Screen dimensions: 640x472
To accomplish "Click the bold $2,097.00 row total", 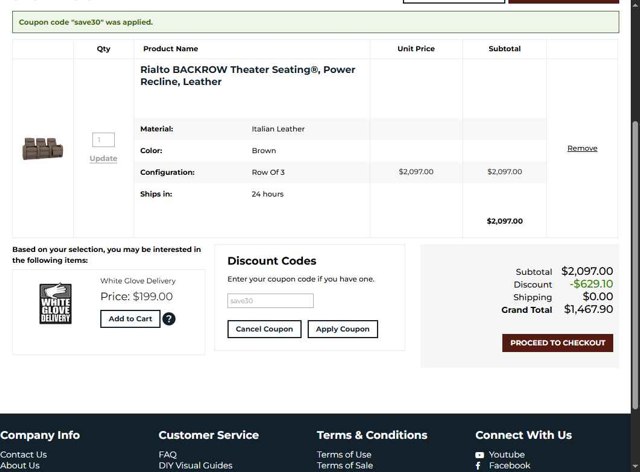I will click(504, 221).
